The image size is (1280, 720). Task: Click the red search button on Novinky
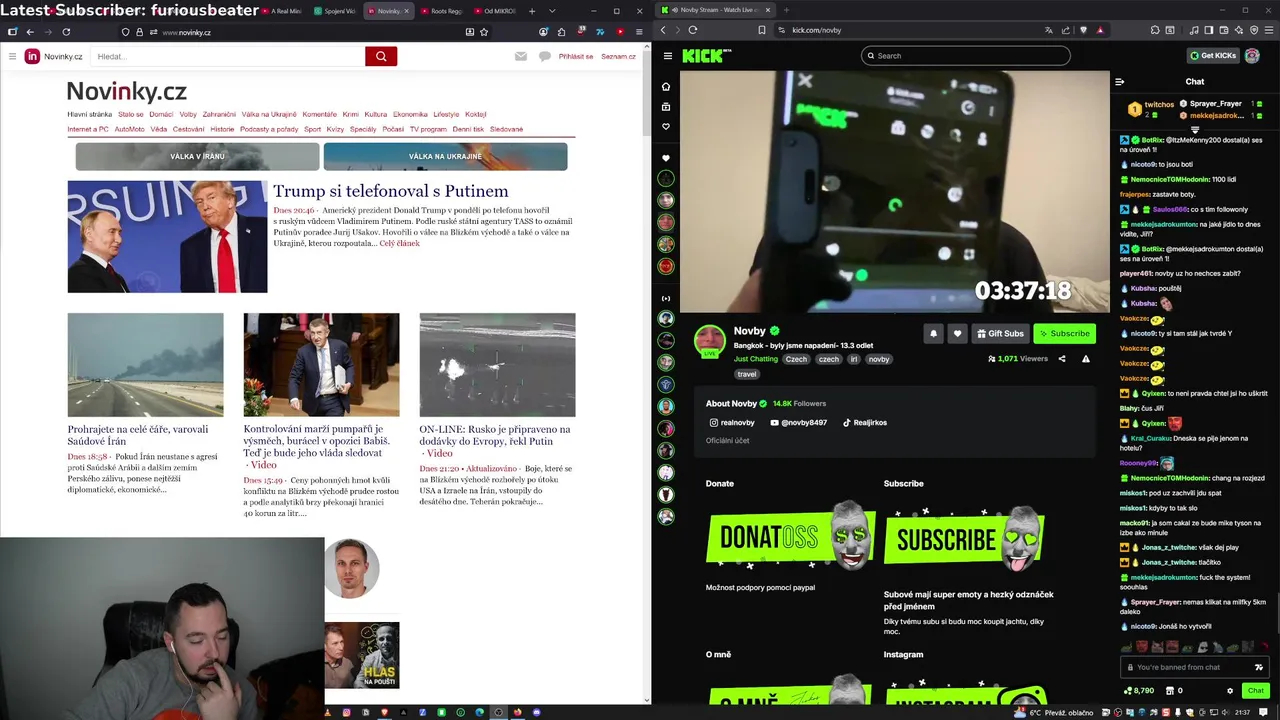point(381,56)
